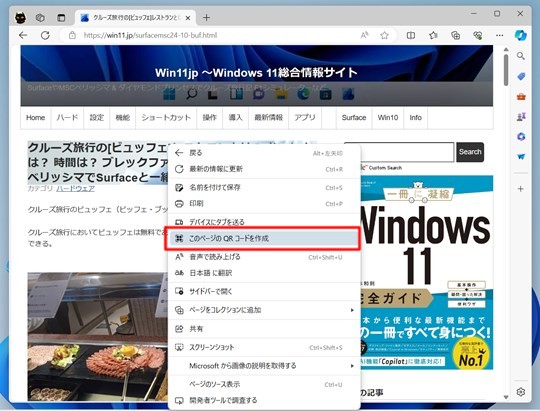View site information lock icon
Image resolution: width=540 pixels, height=411 pixels.
pos(72,35)
